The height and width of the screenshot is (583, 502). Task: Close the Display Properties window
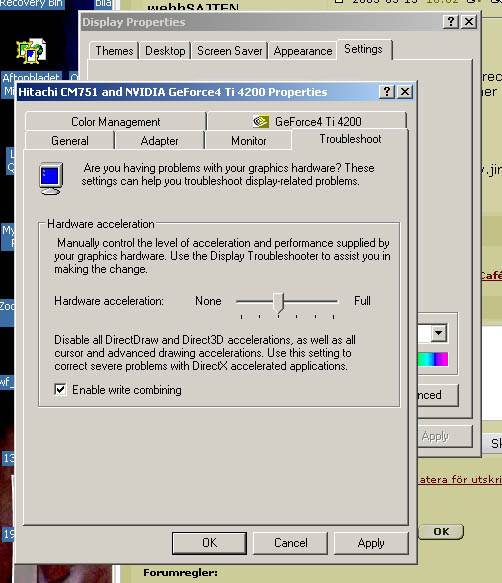(469, 22)
